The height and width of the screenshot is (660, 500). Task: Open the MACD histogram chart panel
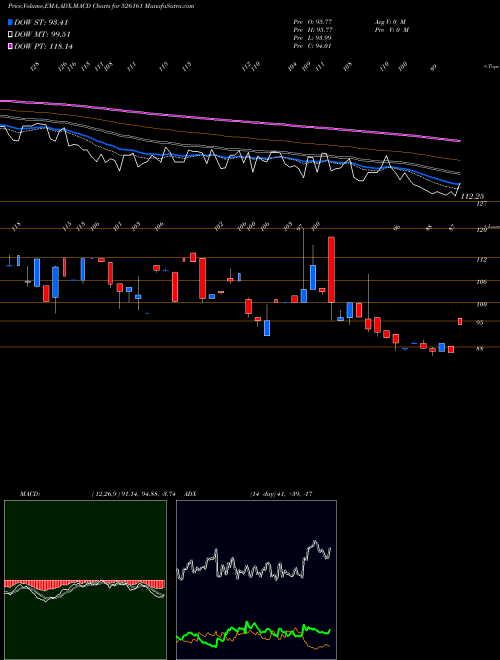[x=85, y=580]
